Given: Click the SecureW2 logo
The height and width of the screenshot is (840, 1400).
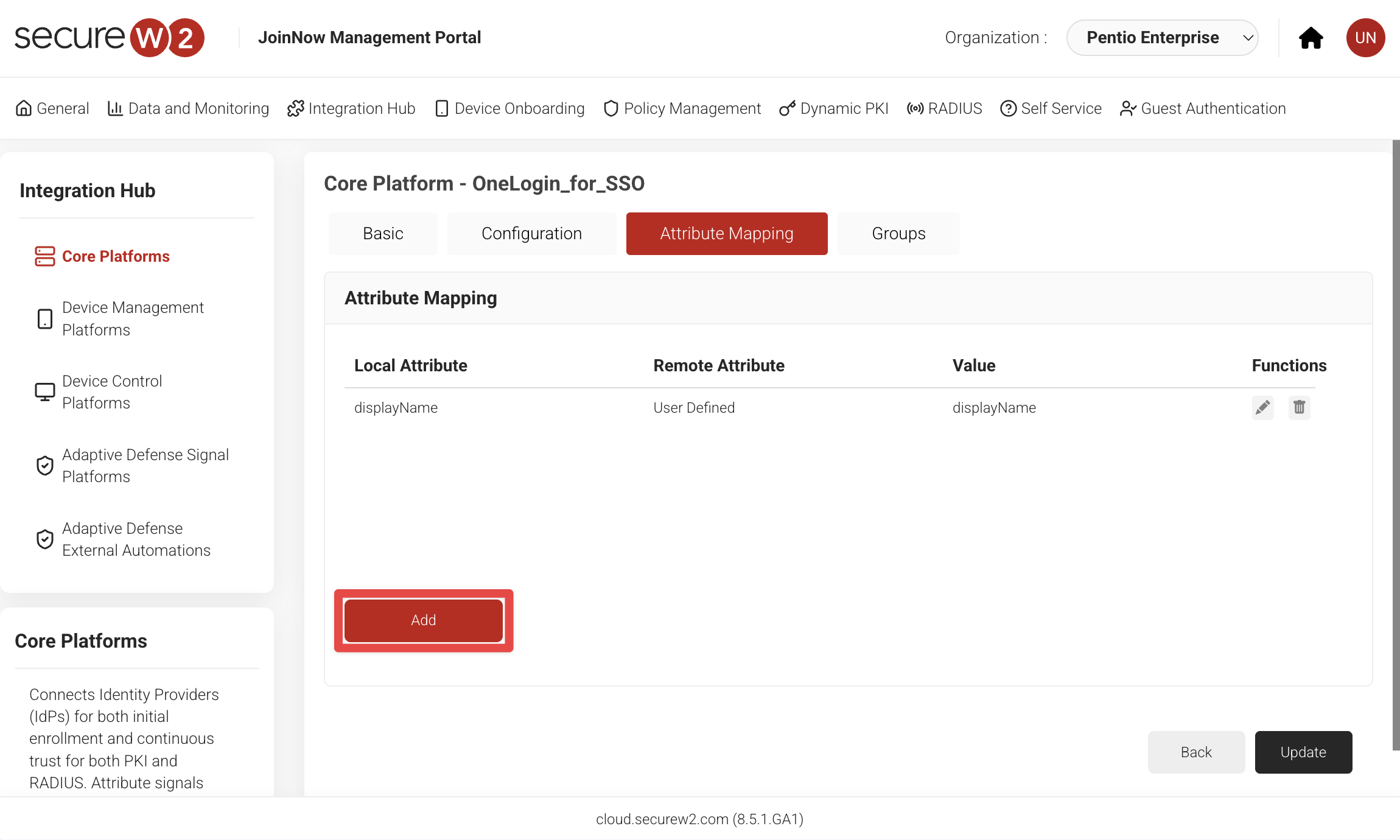Looking at the screenshot, I should click(110, 38).
